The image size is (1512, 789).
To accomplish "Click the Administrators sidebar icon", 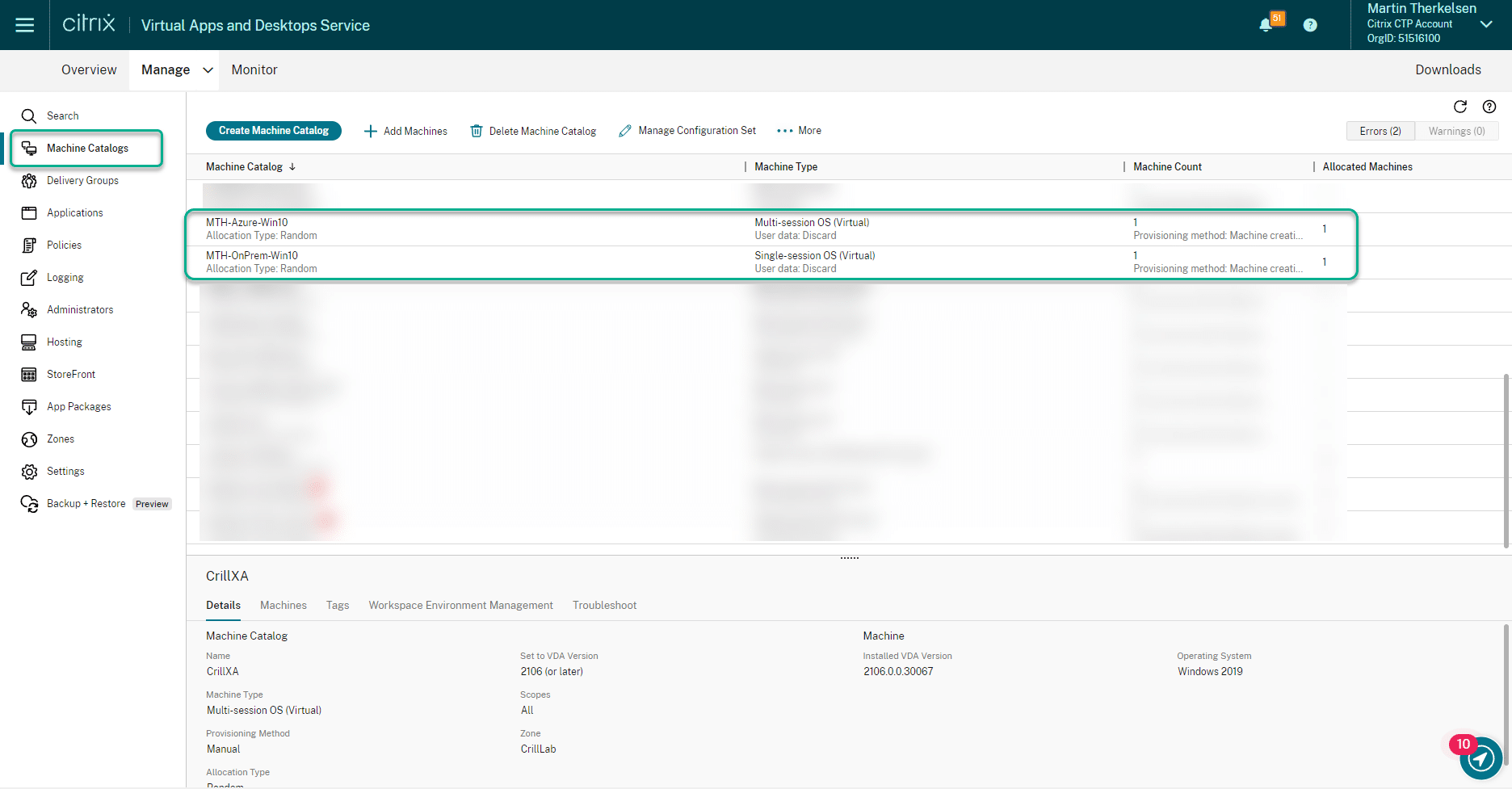I will (x=29, y=310).
